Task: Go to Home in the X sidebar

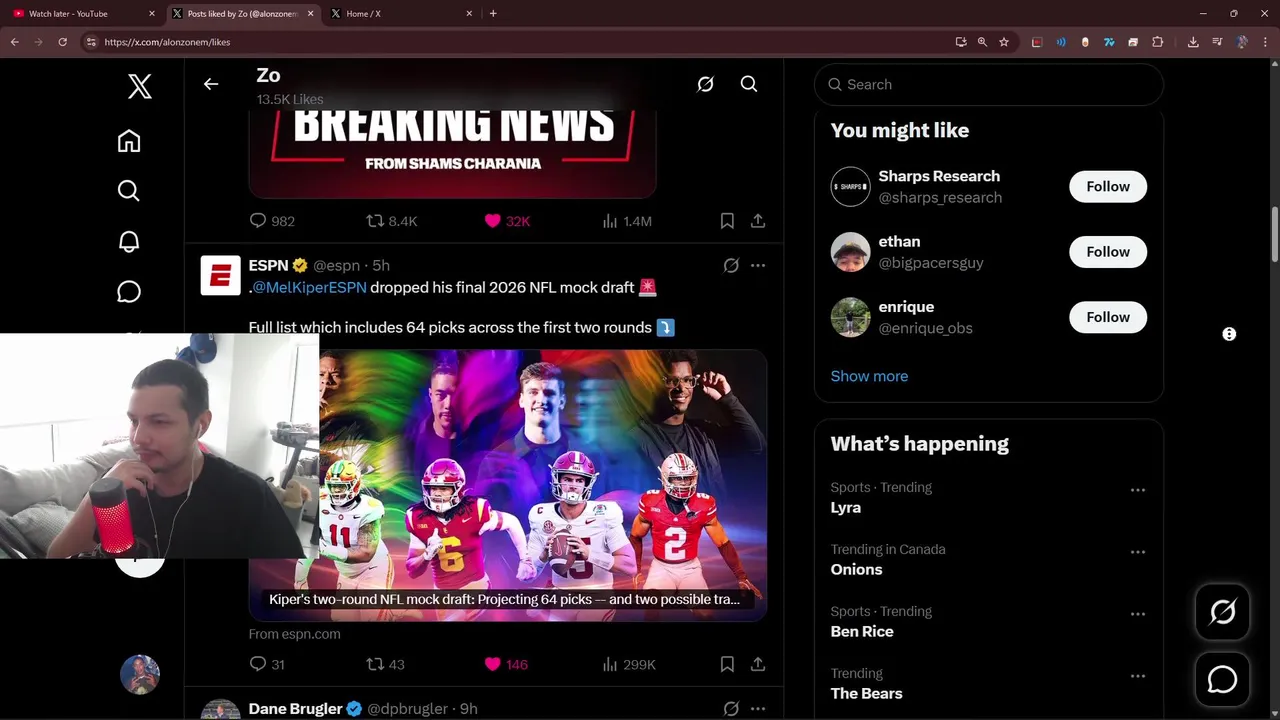Action: tap(129, 141)
